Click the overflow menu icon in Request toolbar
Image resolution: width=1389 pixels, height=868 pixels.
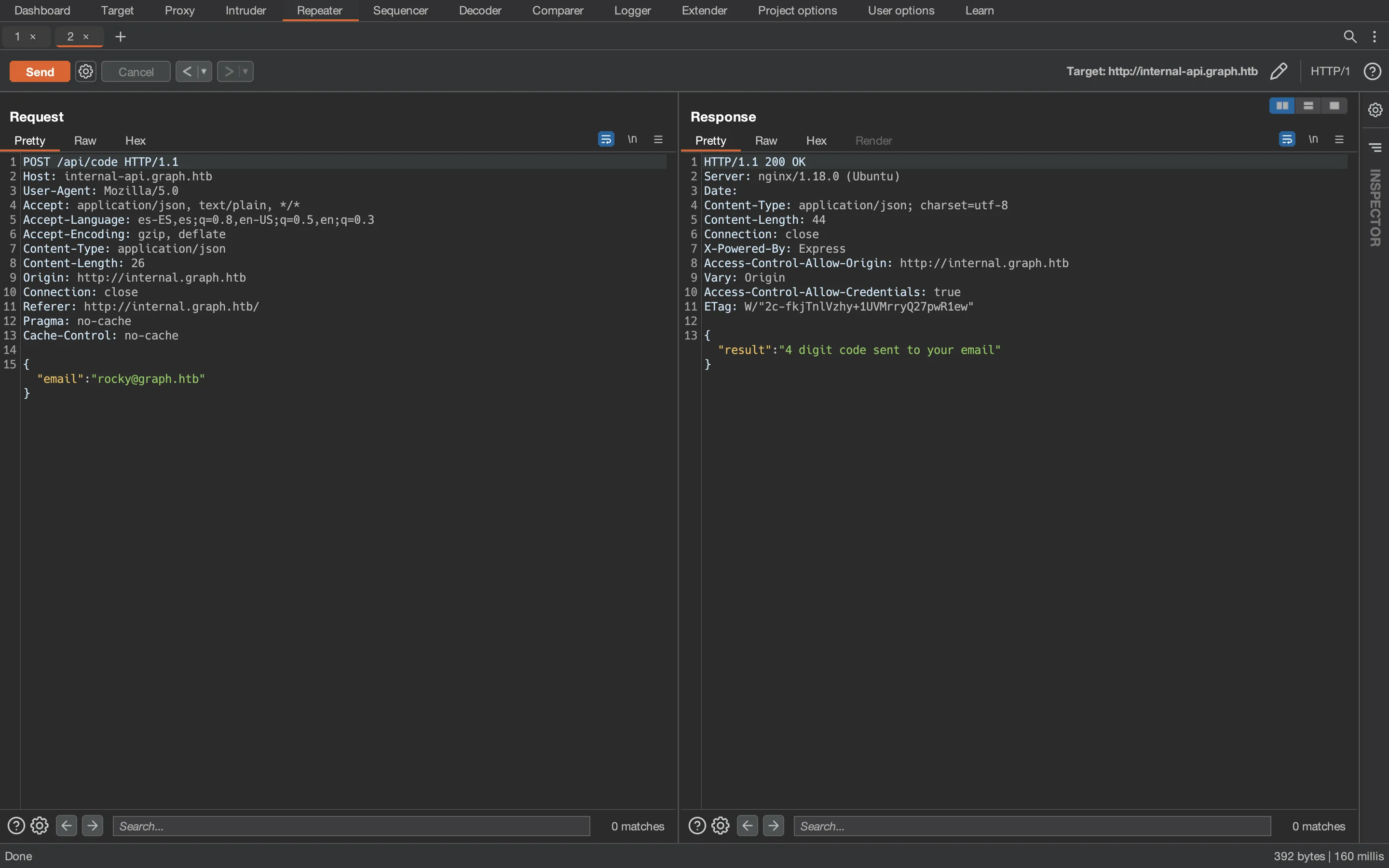pyautogui.click(x=657, y=140)
